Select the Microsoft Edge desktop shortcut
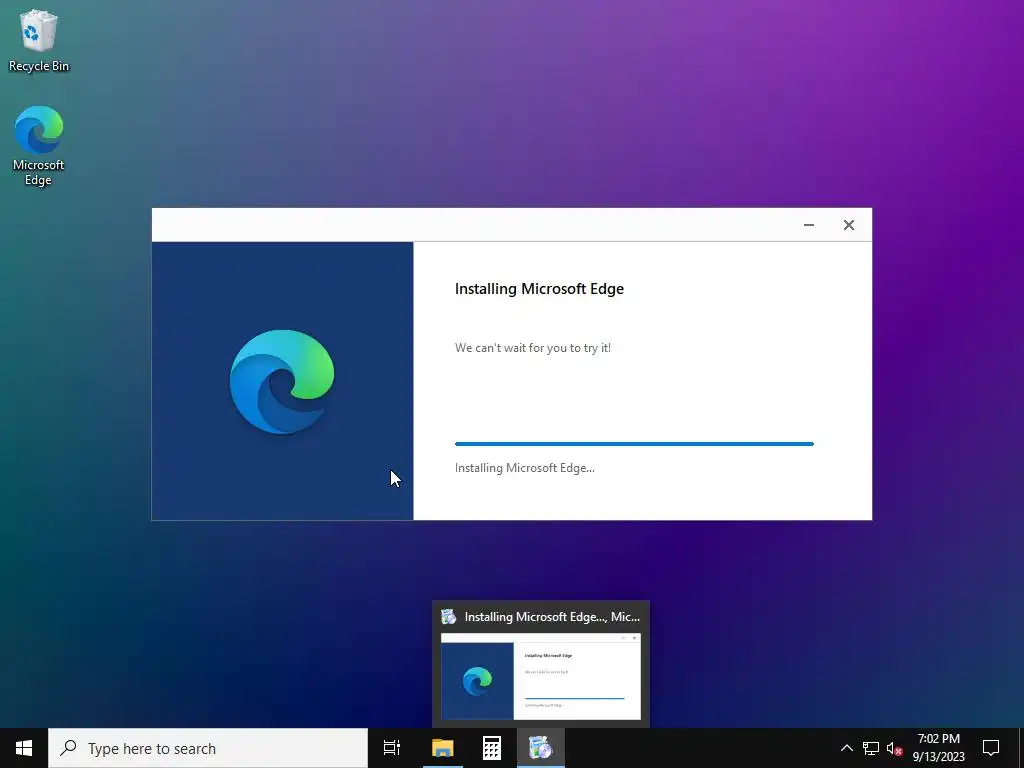1024x768 pixels. click(39, 146)
